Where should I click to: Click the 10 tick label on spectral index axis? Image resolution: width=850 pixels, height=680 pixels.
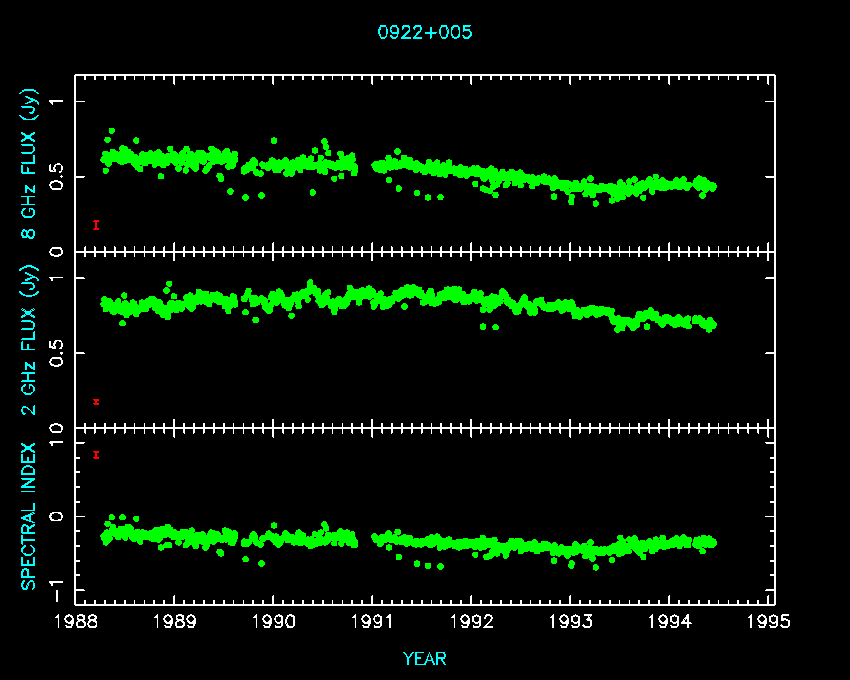(58, 431)
